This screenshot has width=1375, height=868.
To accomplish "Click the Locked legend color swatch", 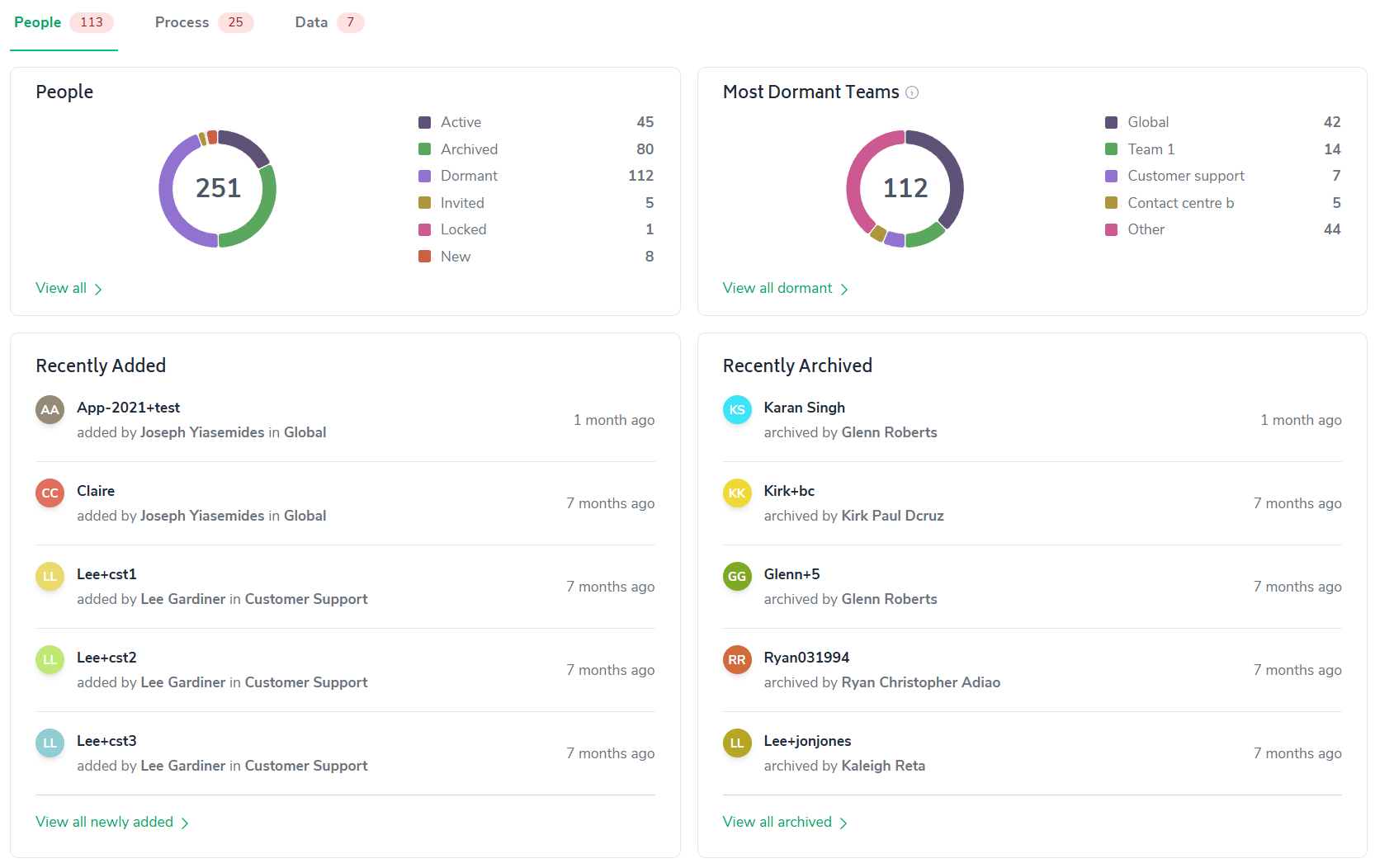I will 425,229.
